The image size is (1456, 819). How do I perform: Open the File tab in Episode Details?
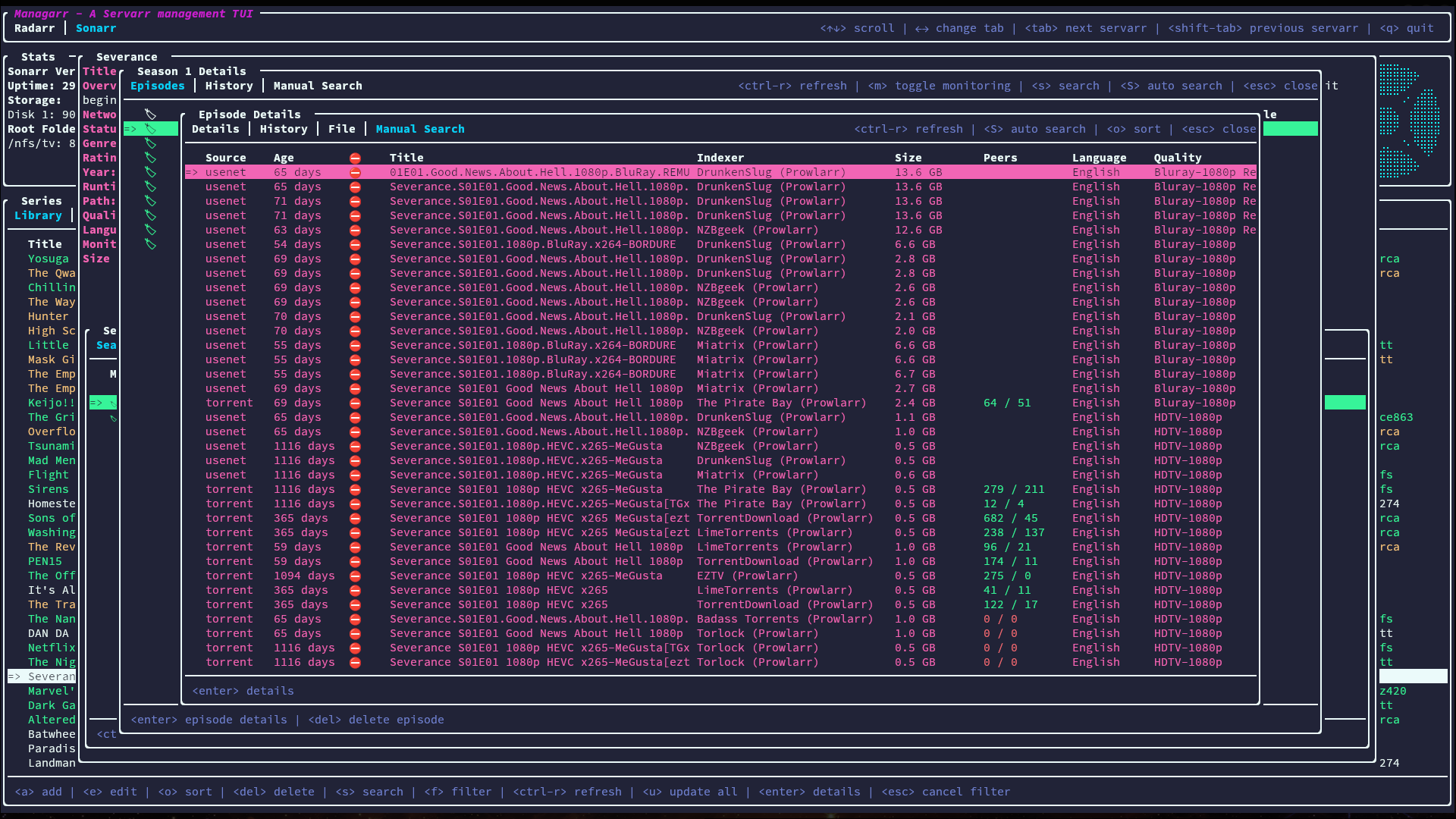click(341, 129)
